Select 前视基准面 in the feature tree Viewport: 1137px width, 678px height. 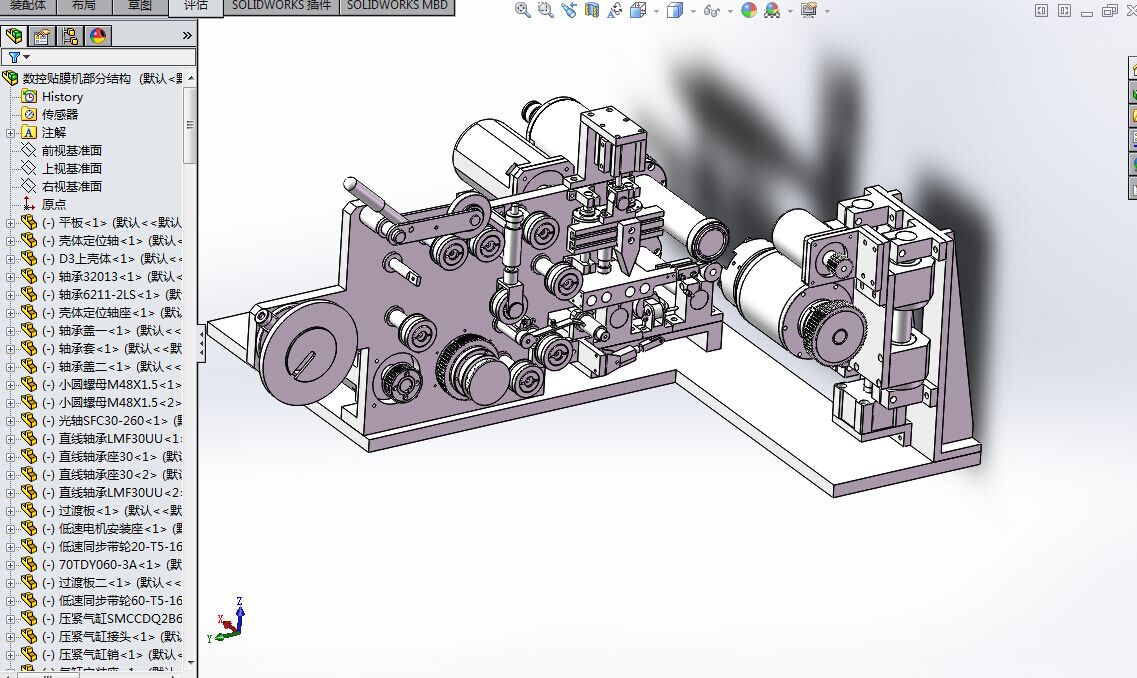point(71,150)
